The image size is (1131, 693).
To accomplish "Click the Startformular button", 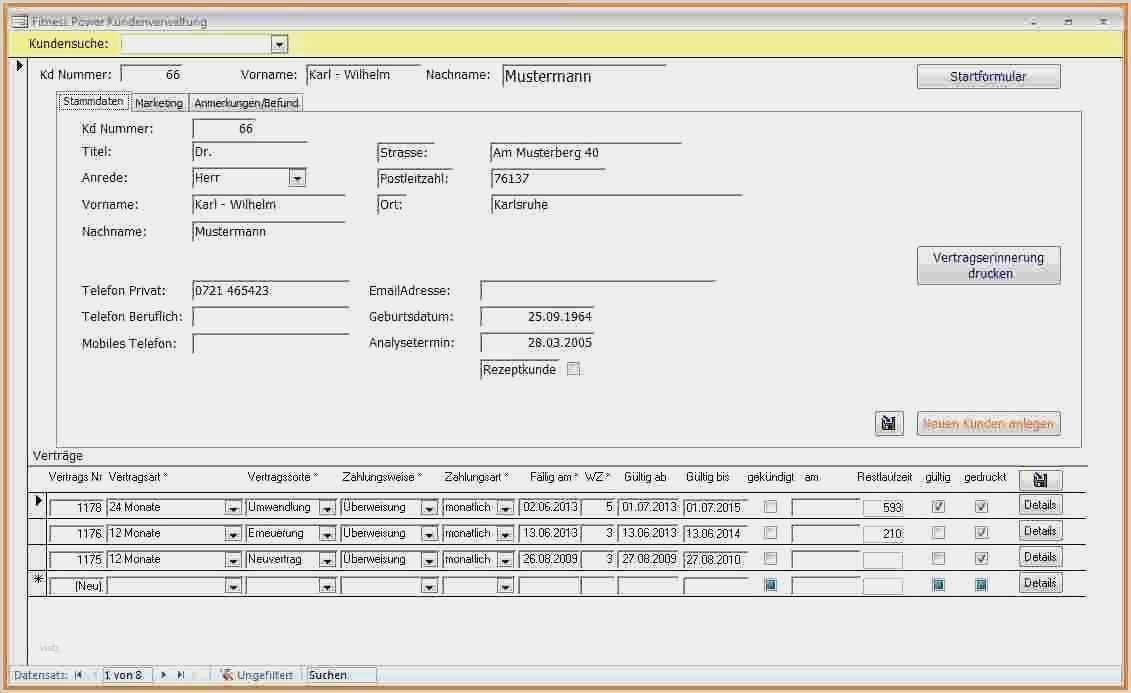I will pos(988,75).
